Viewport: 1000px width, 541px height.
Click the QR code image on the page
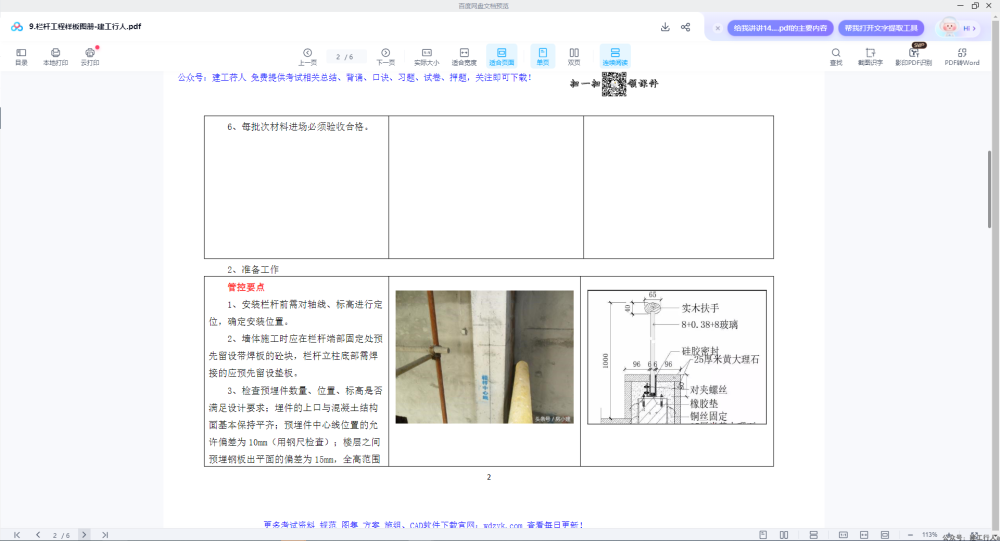pyautogui.click(x=614, y=84)
